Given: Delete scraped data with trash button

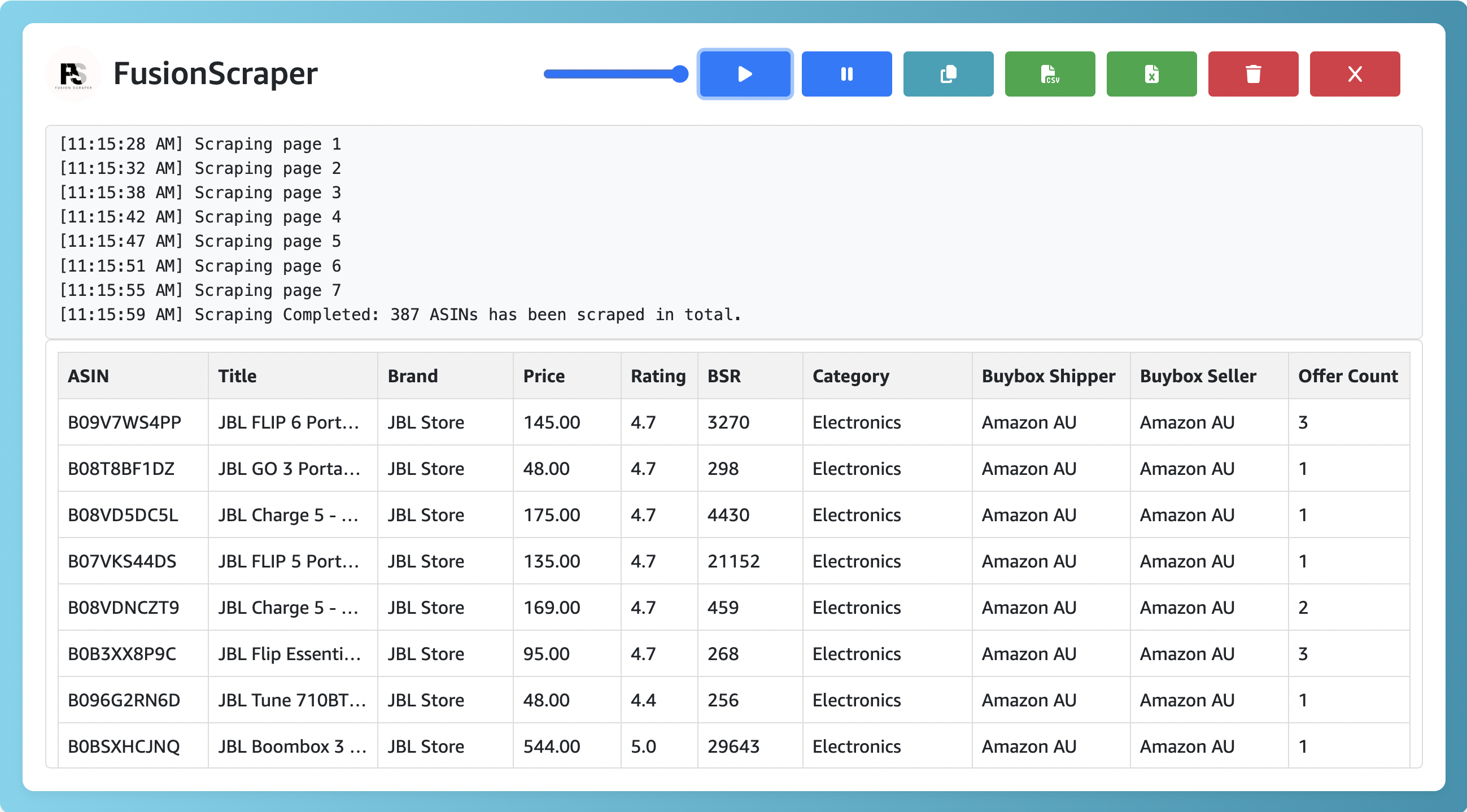Looking at the screenshot, I should pyautogui.click(x=1254, y=74).
